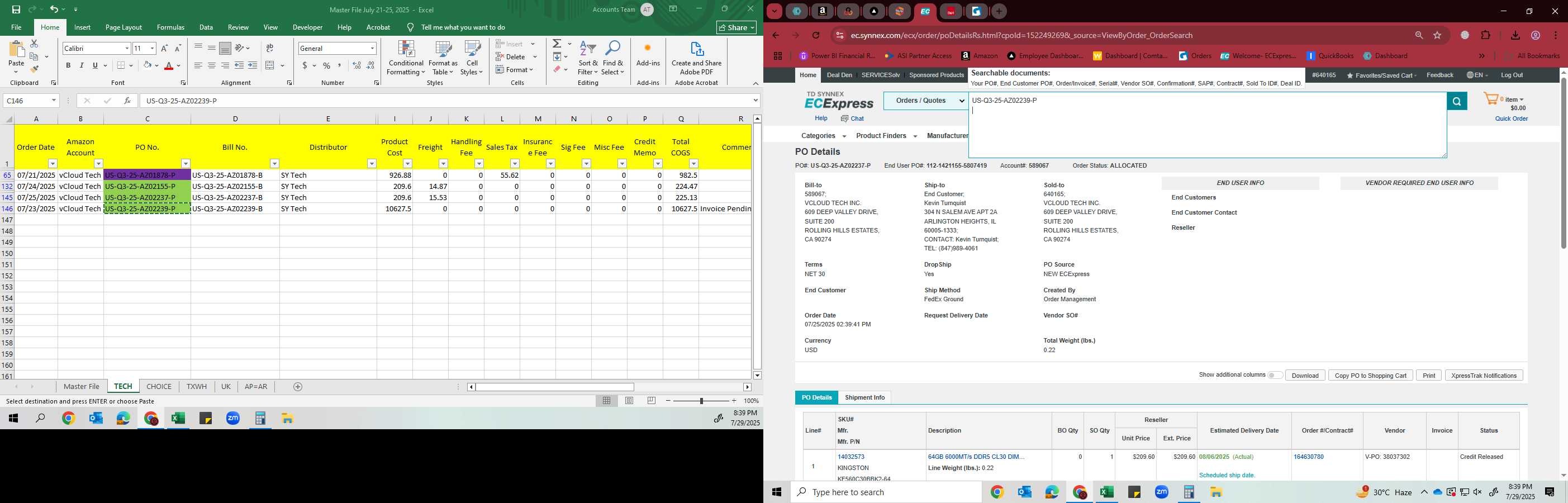Switch to the Shipment Info tab
This screenshot has height=503, width=1568.
(864, 398)
